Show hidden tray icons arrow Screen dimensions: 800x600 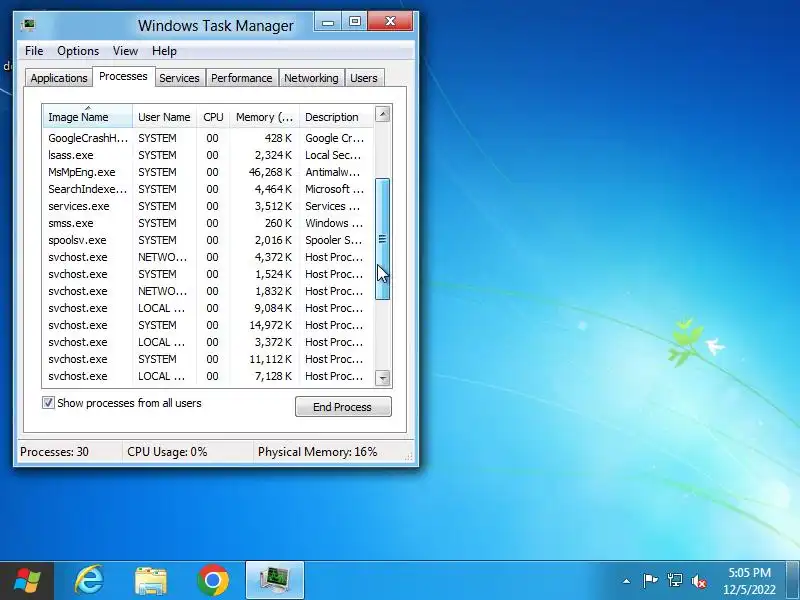point(627,581)
